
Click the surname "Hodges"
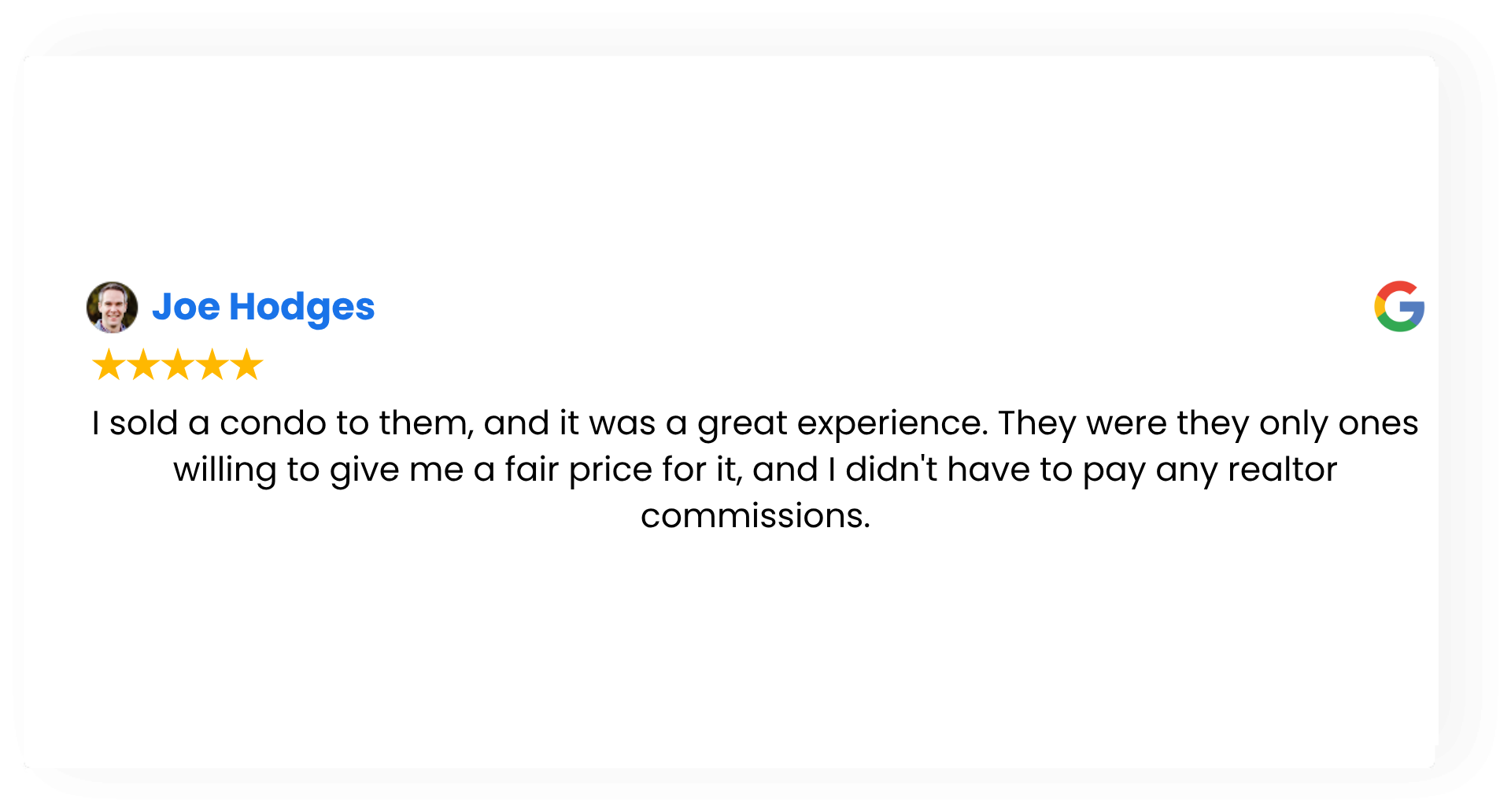pos(301,307)
